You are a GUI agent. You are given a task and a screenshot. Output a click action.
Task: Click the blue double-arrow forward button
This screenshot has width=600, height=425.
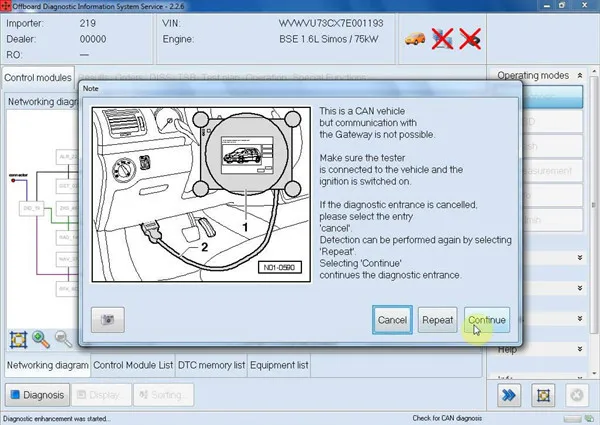[x=509, y=395]
